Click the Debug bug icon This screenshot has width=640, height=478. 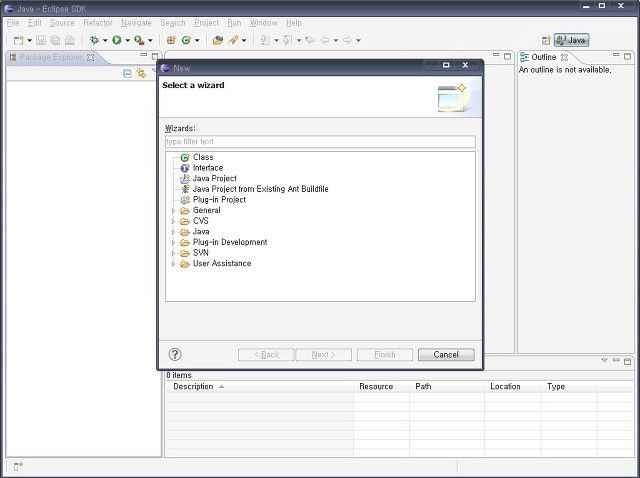click(94, 40)
